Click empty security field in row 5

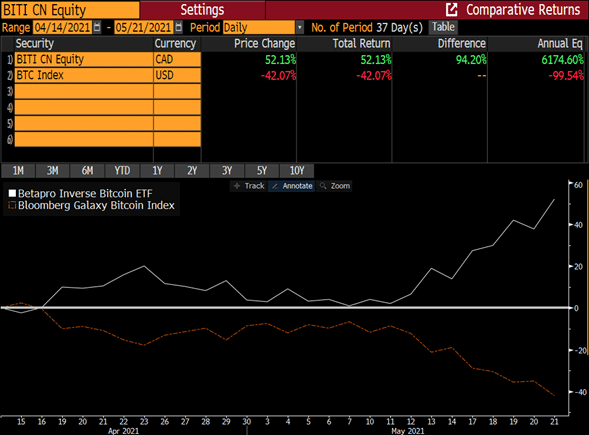tap(84, 123)
